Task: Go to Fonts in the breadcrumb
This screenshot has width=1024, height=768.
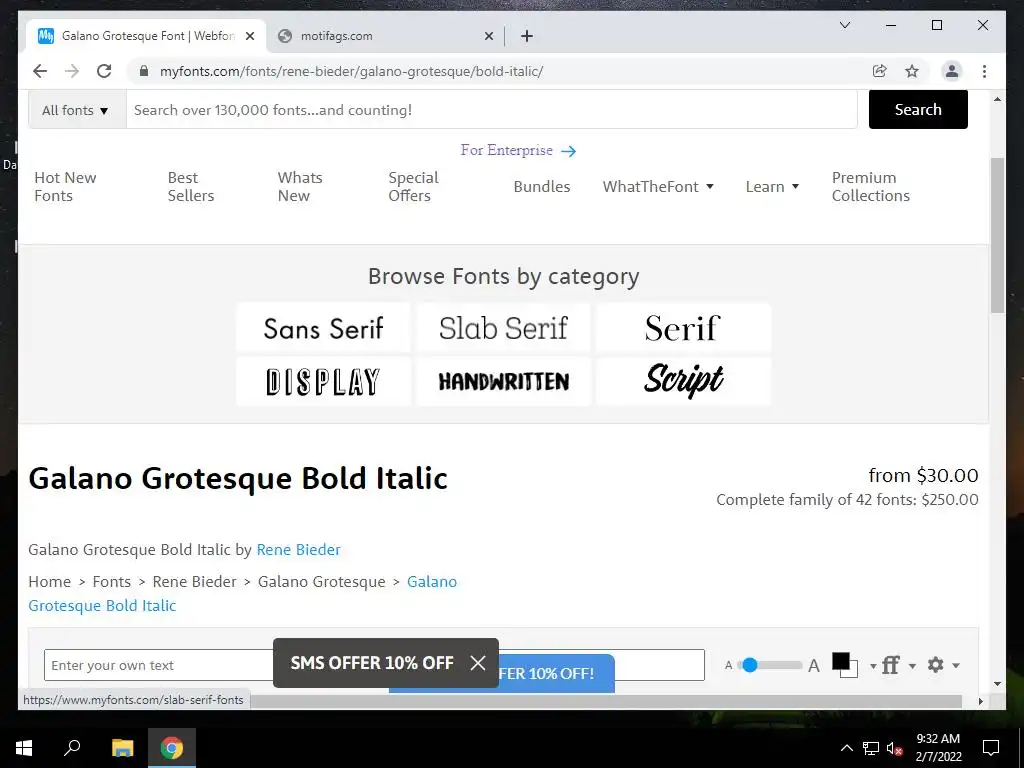Action: (112, 582)
